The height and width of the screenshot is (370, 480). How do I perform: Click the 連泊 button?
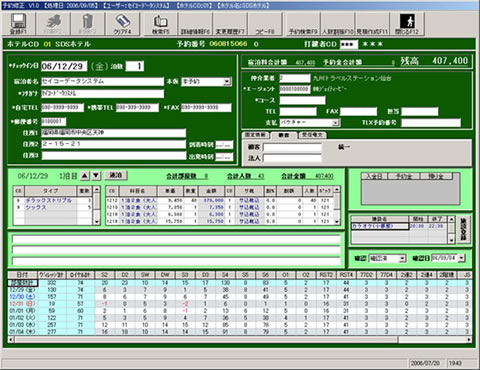tap(116, 175)
